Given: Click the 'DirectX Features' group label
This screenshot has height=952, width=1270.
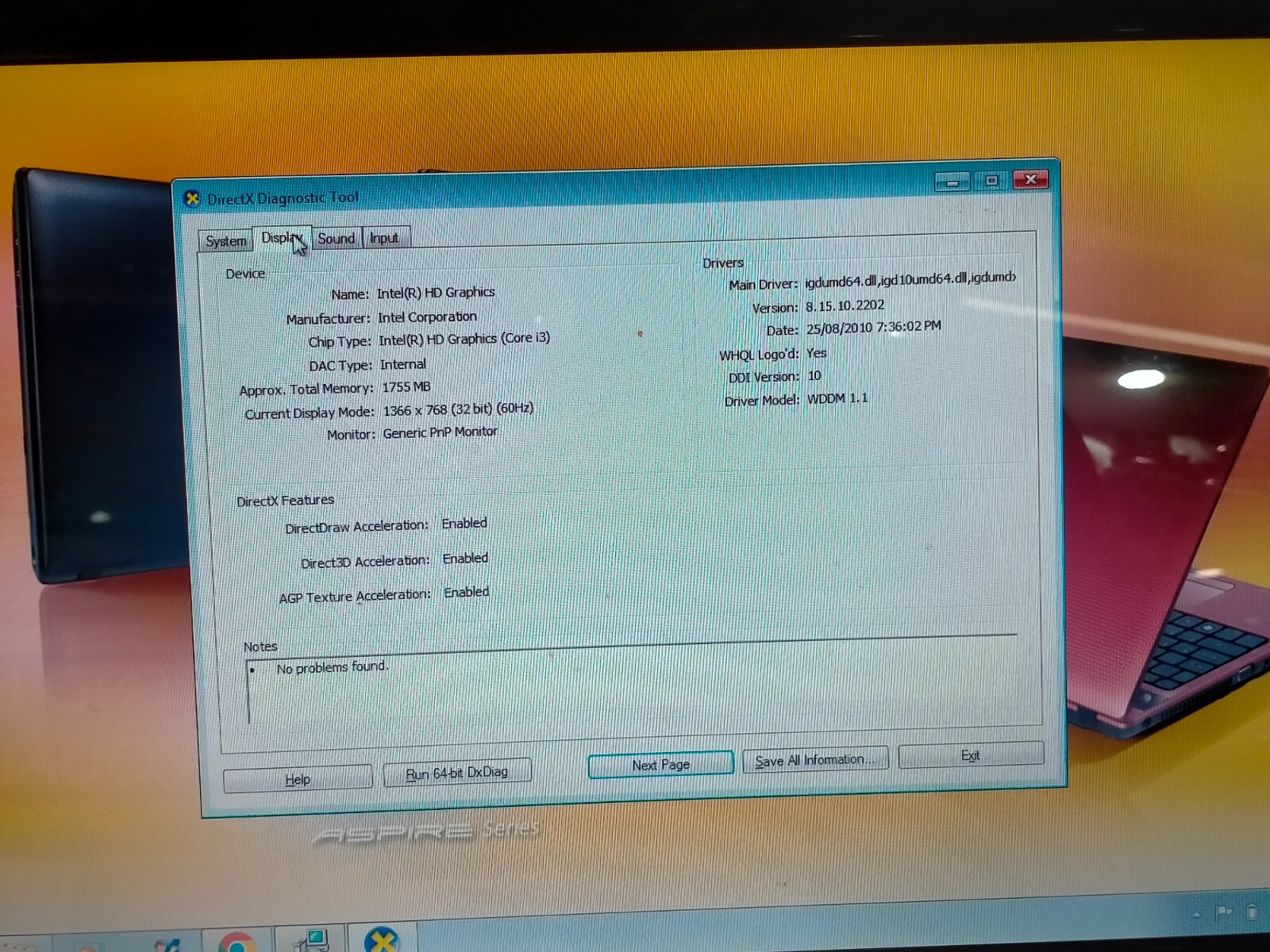Looking at the screenshot, I should (285, 501).
